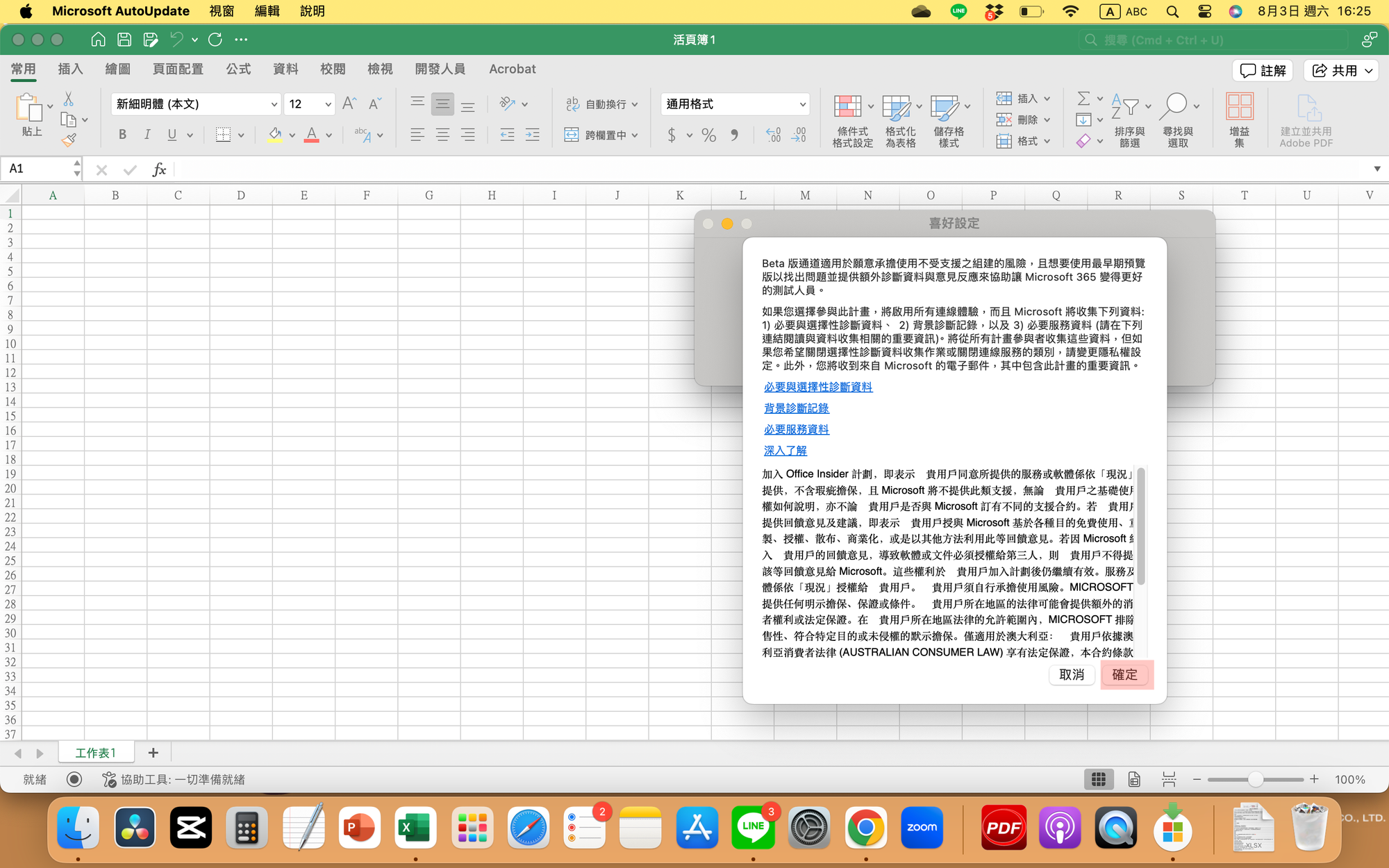Open the 深入了解 link
The width and height of the screenshot is (1389, 868).
(x=785, y=451)
